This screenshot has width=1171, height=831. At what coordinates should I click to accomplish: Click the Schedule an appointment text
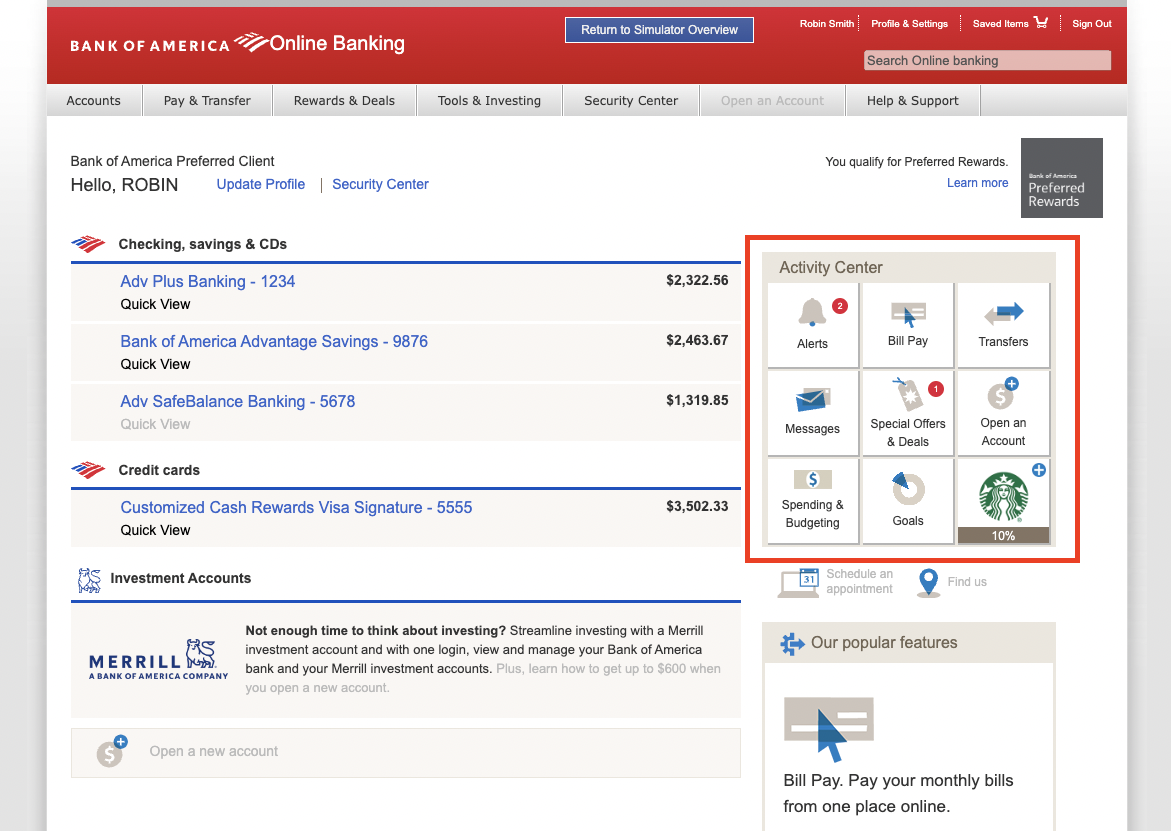860,582
